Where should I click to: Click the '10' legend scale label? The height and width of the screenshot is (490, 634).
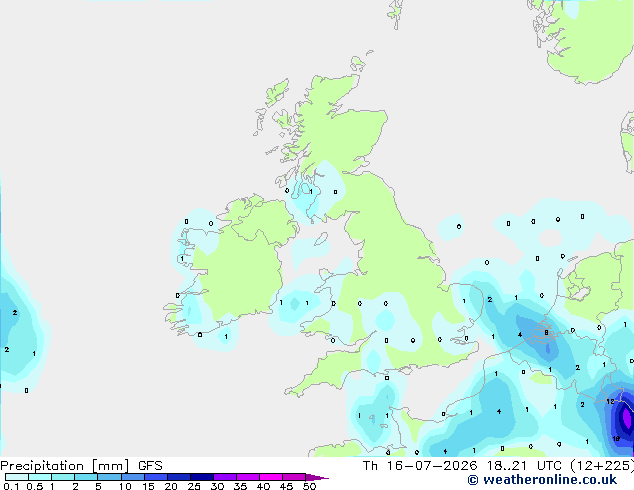pos(125,486)
